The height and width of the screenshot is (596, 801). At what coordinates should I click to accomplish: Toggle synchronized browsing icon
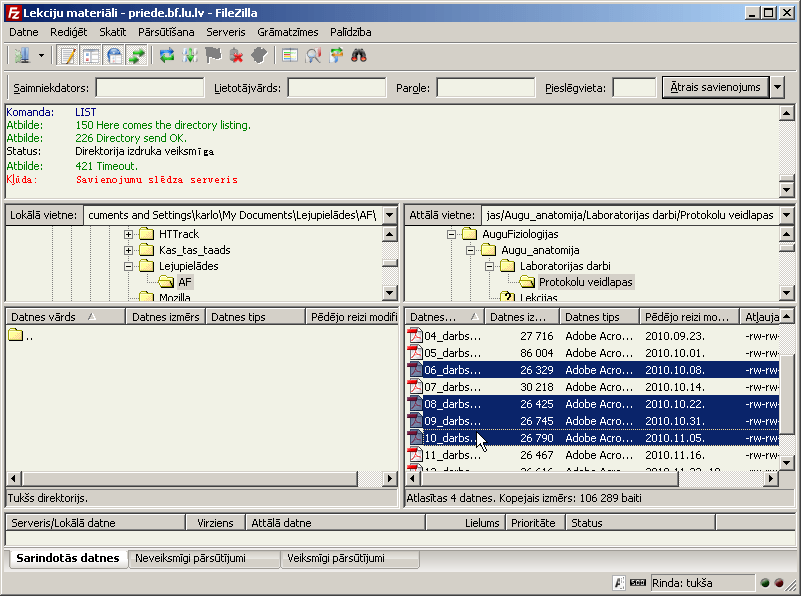point(336,55)
